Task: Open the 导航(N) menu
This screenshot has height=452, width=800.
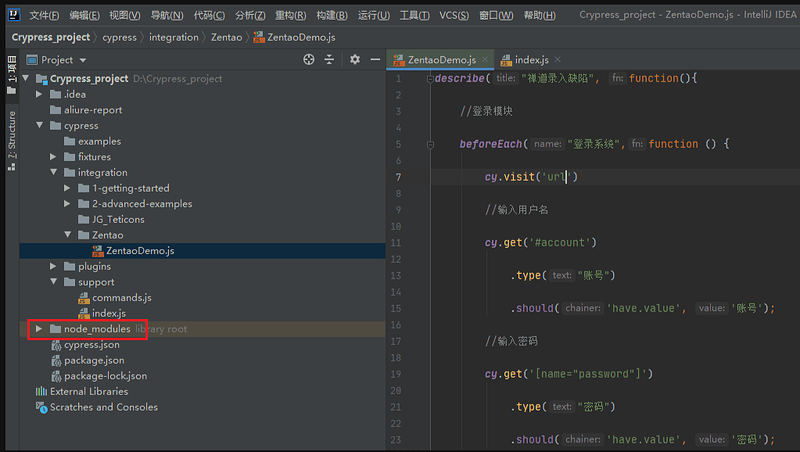Action: coord(167,15)
